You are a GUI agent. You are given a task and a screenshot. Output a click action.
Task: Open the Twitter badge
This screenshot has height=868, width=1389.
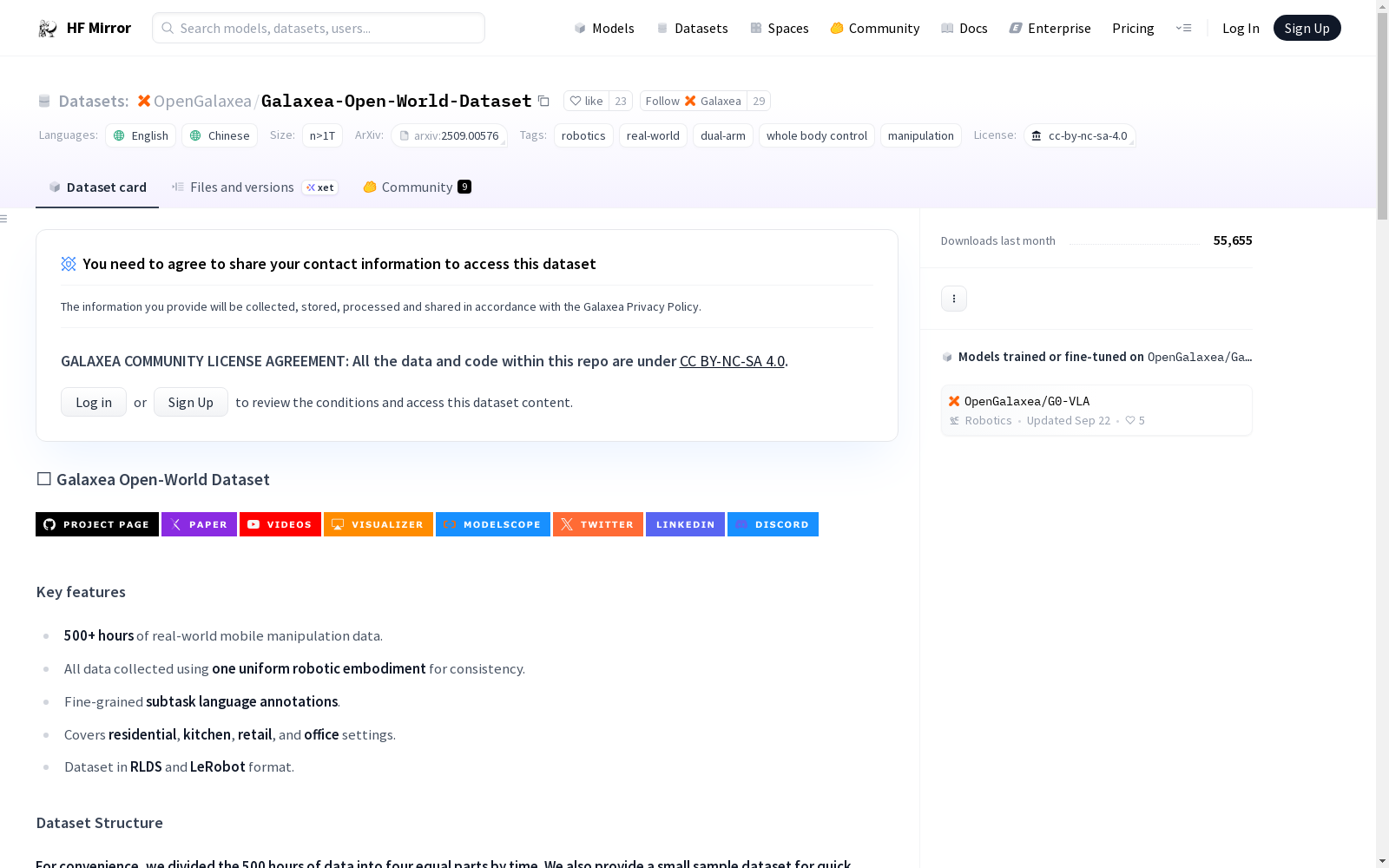(x=598, y=524)
